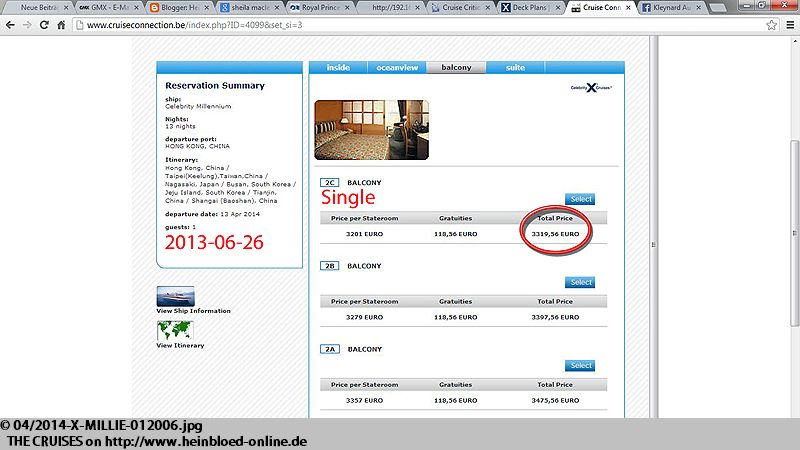Close the Blogger tab
Viewport: 800px width, 450px height.
pyautogui.click(x=207, y=8)
